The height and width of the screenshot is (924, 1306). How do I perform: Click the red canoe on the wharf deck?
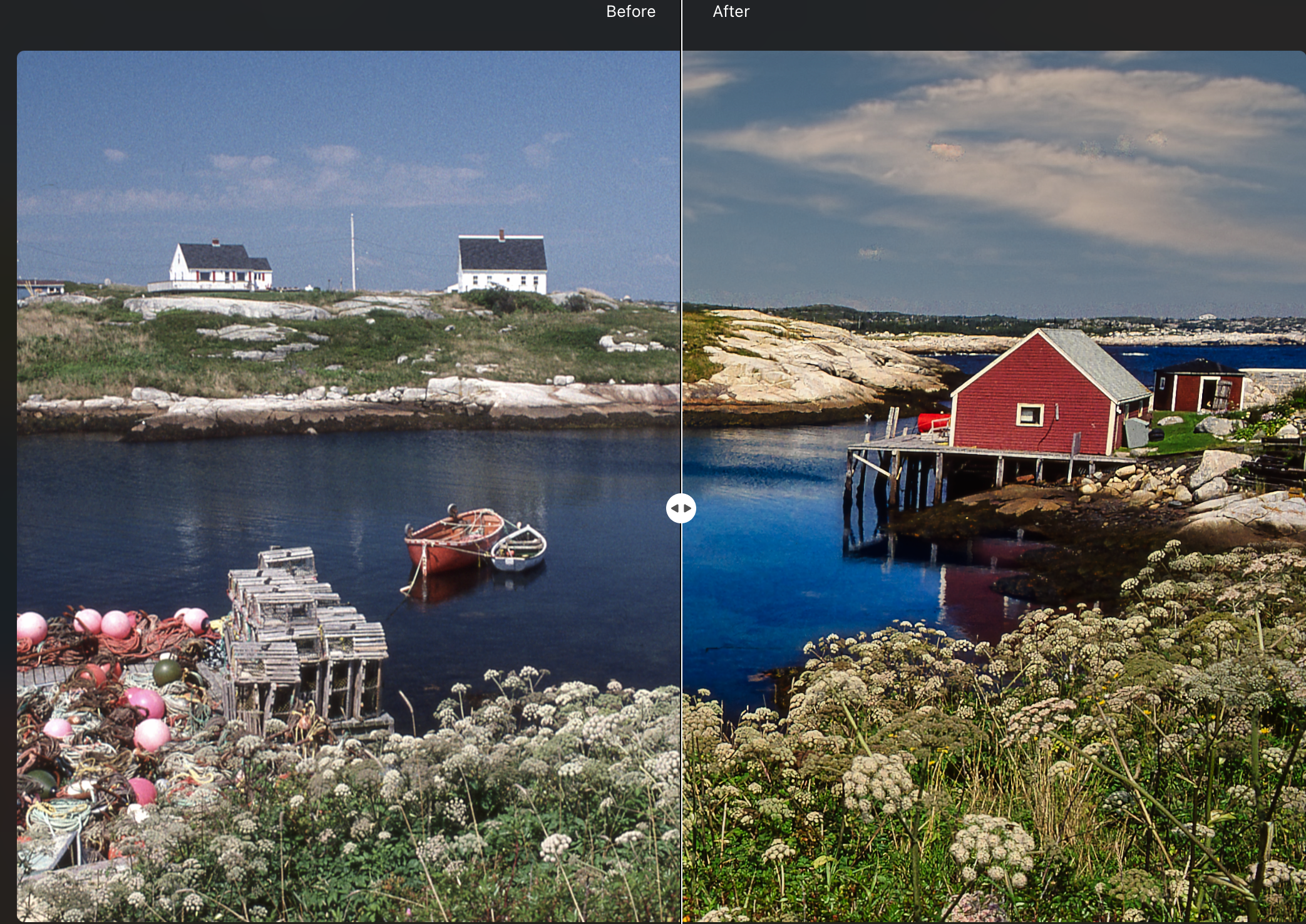pyautogui.click(x=933, y=422)
